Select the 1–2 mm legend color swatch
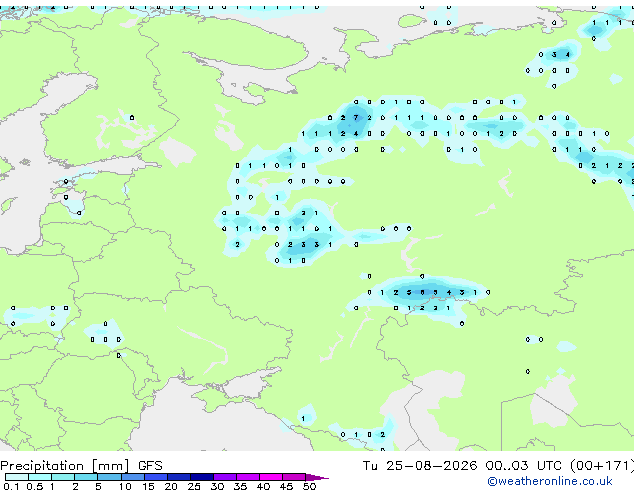 tap(63, 477)
